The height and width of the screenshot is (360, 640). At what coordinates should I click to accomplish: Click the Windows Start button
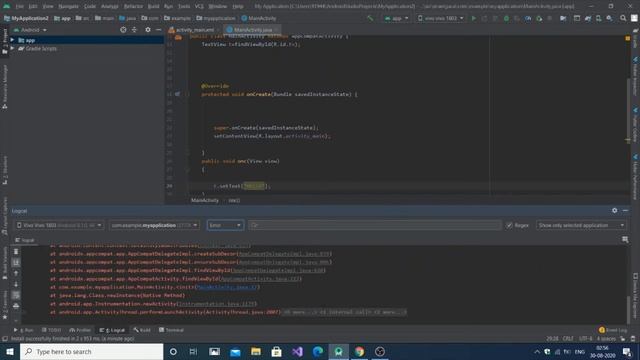coord(10,351)
